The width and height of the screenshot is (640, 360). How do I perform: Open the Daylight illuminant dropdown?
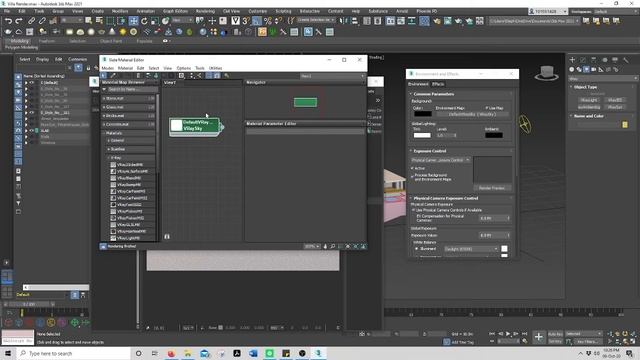[471, 249]
